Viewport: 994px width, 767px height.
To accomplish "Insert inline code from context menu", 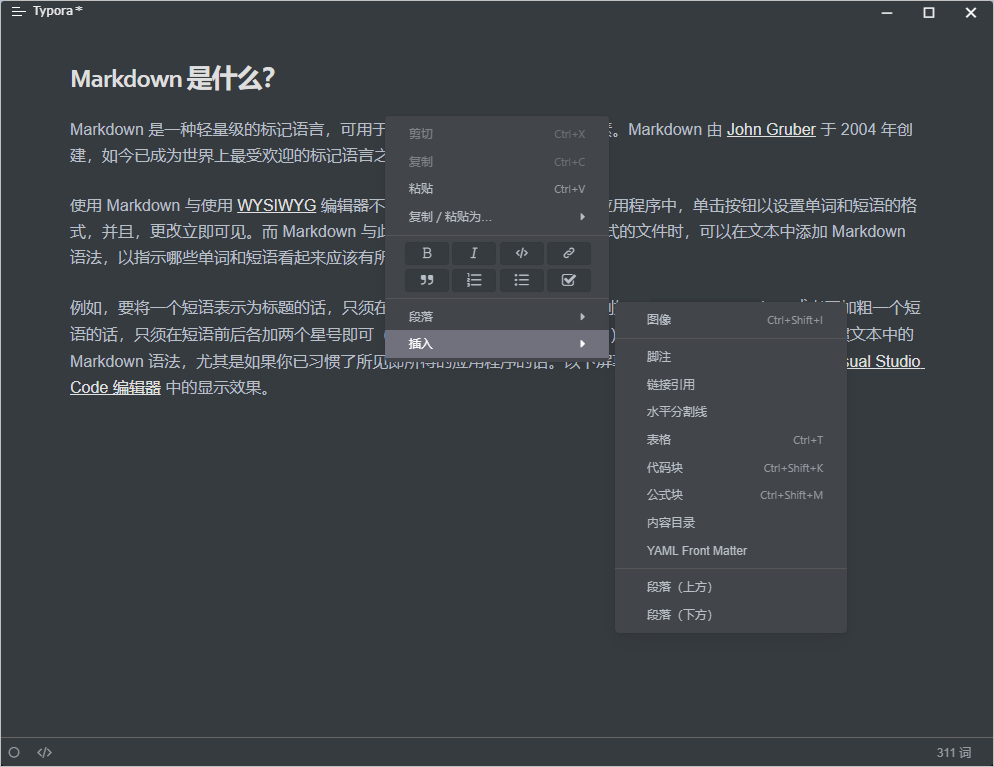I will 521,253.
